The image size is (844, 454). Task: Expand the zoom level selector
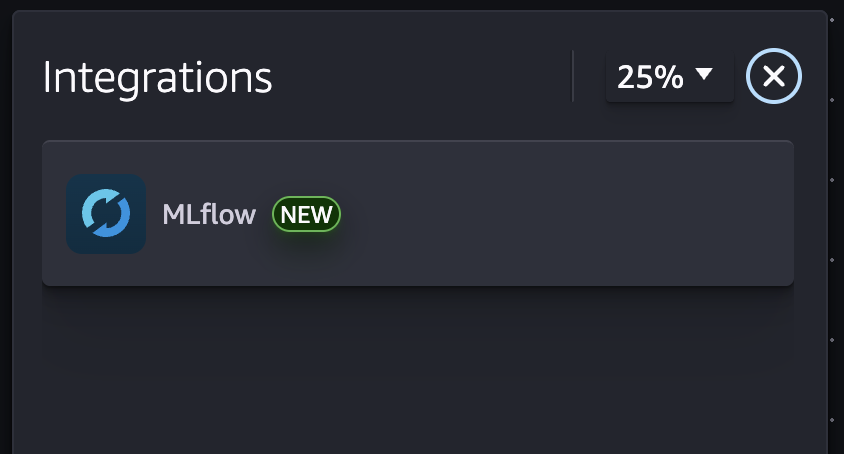[669, 77]
